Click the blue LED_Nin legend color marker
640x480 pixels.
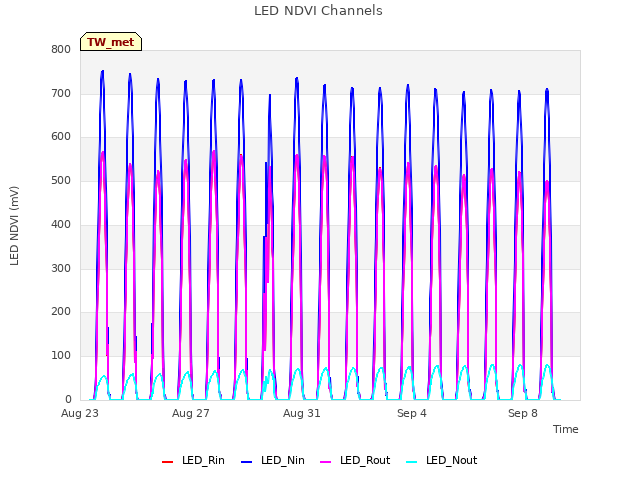pyautogui.click(x=247, y=462)
